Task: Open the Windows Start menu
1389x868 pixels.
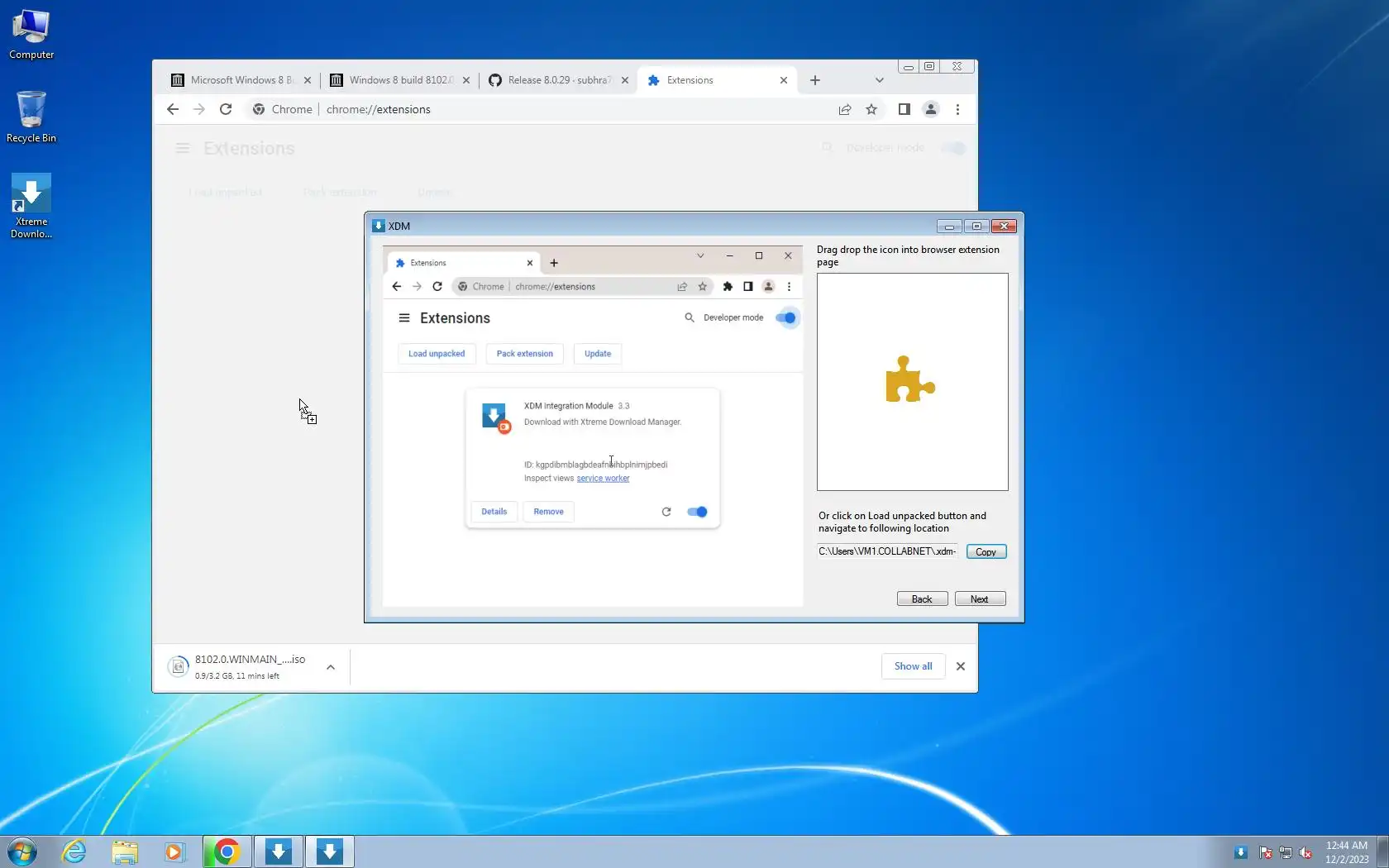Action: click(x=22, y=851)
